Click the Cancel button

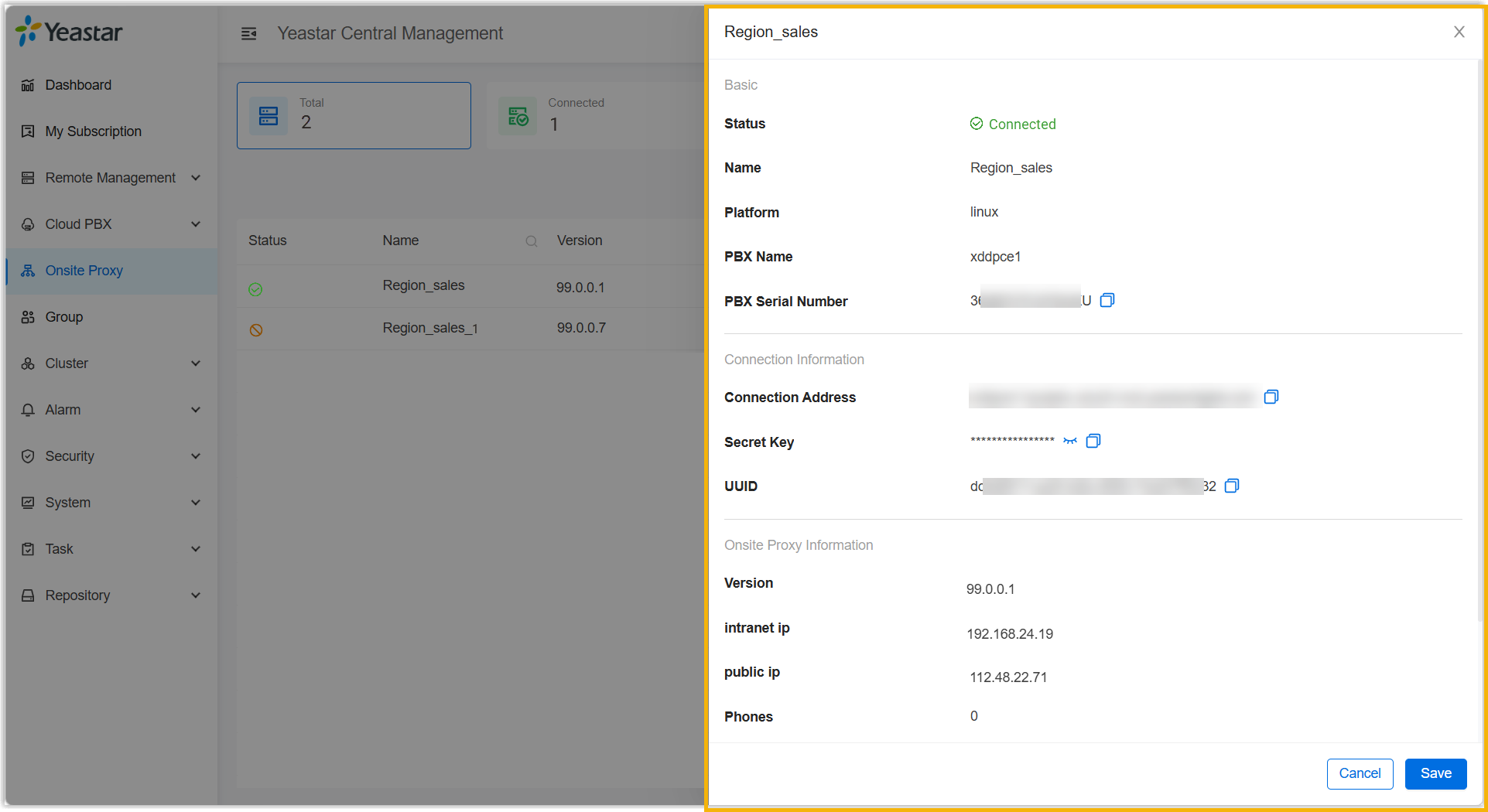click(1360, 773)
